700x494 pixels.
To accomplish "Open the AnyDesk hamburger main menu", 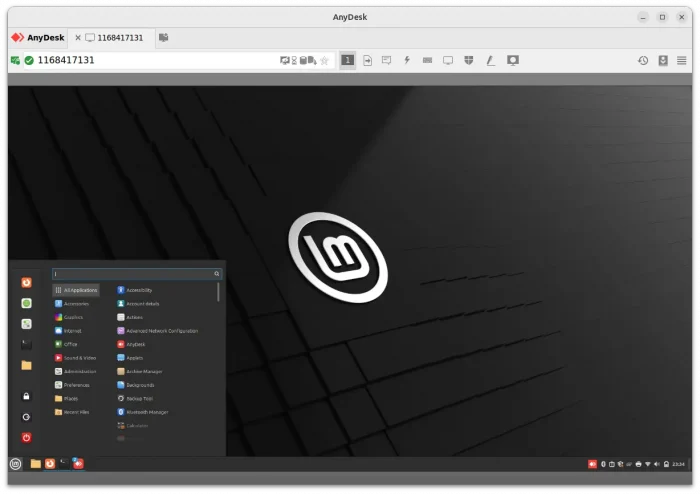I will (681, 60).
